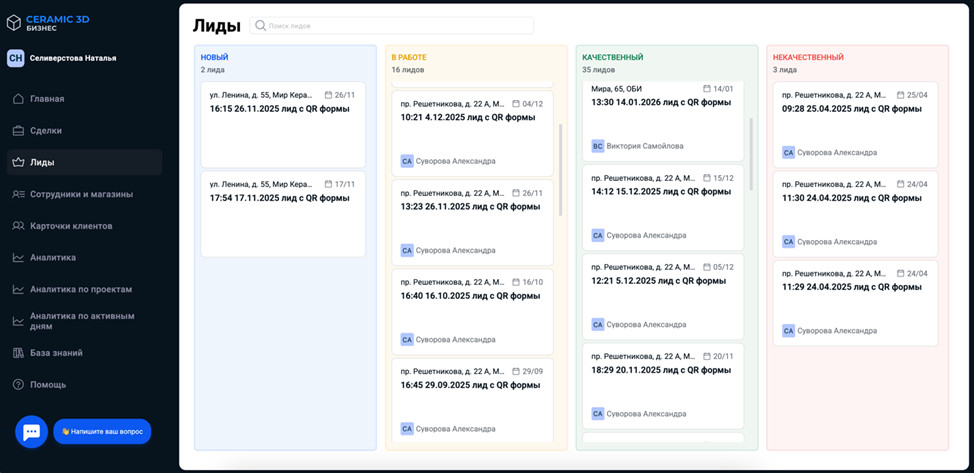
Task: Click ВС avatar of Виктория Самойлова
Action: (598, 146)
